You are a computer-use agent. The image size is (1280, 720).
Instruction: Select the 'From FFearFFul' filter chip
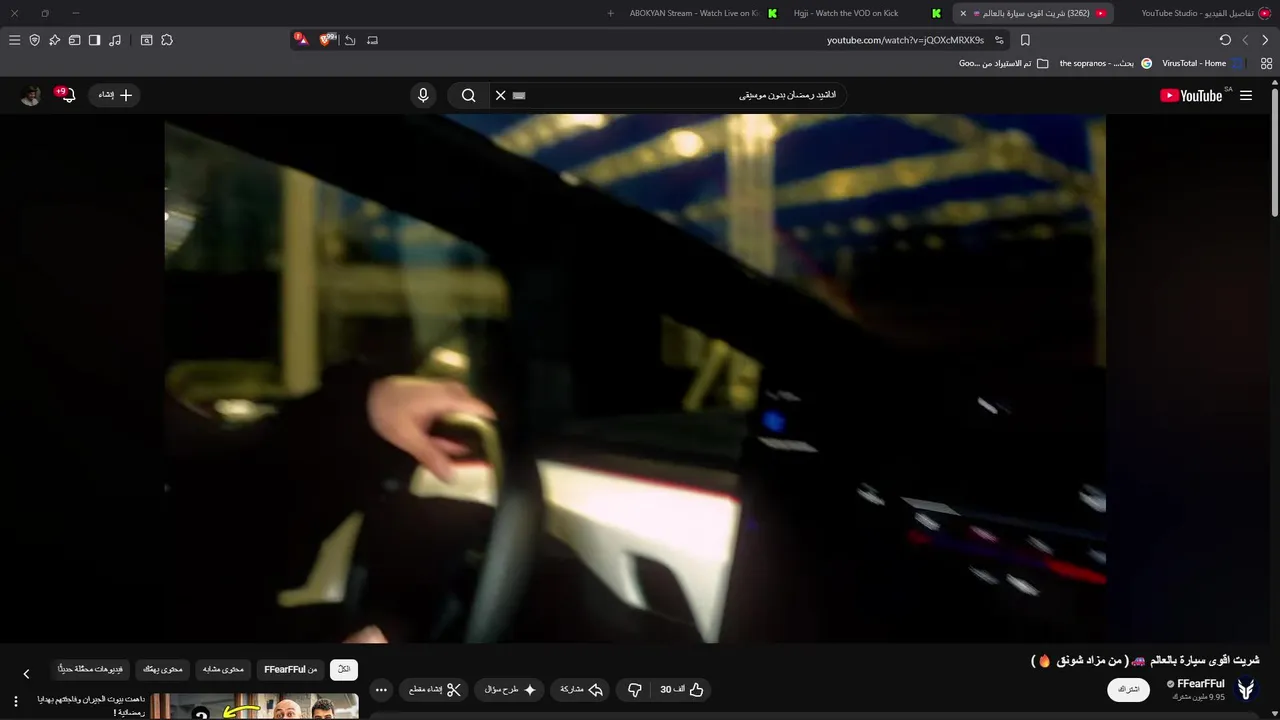(x=290, y=669)
